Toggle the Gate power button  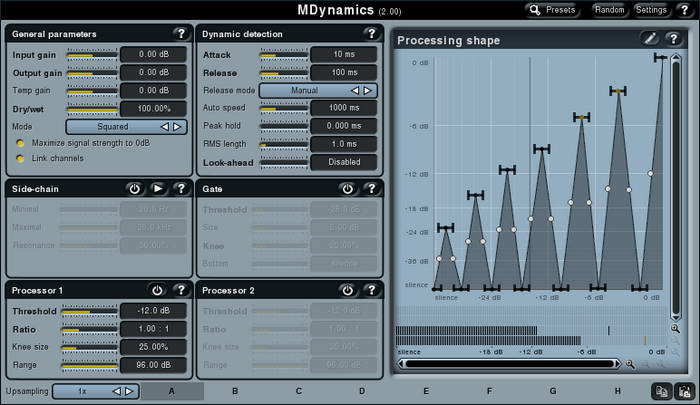(348, 188)
